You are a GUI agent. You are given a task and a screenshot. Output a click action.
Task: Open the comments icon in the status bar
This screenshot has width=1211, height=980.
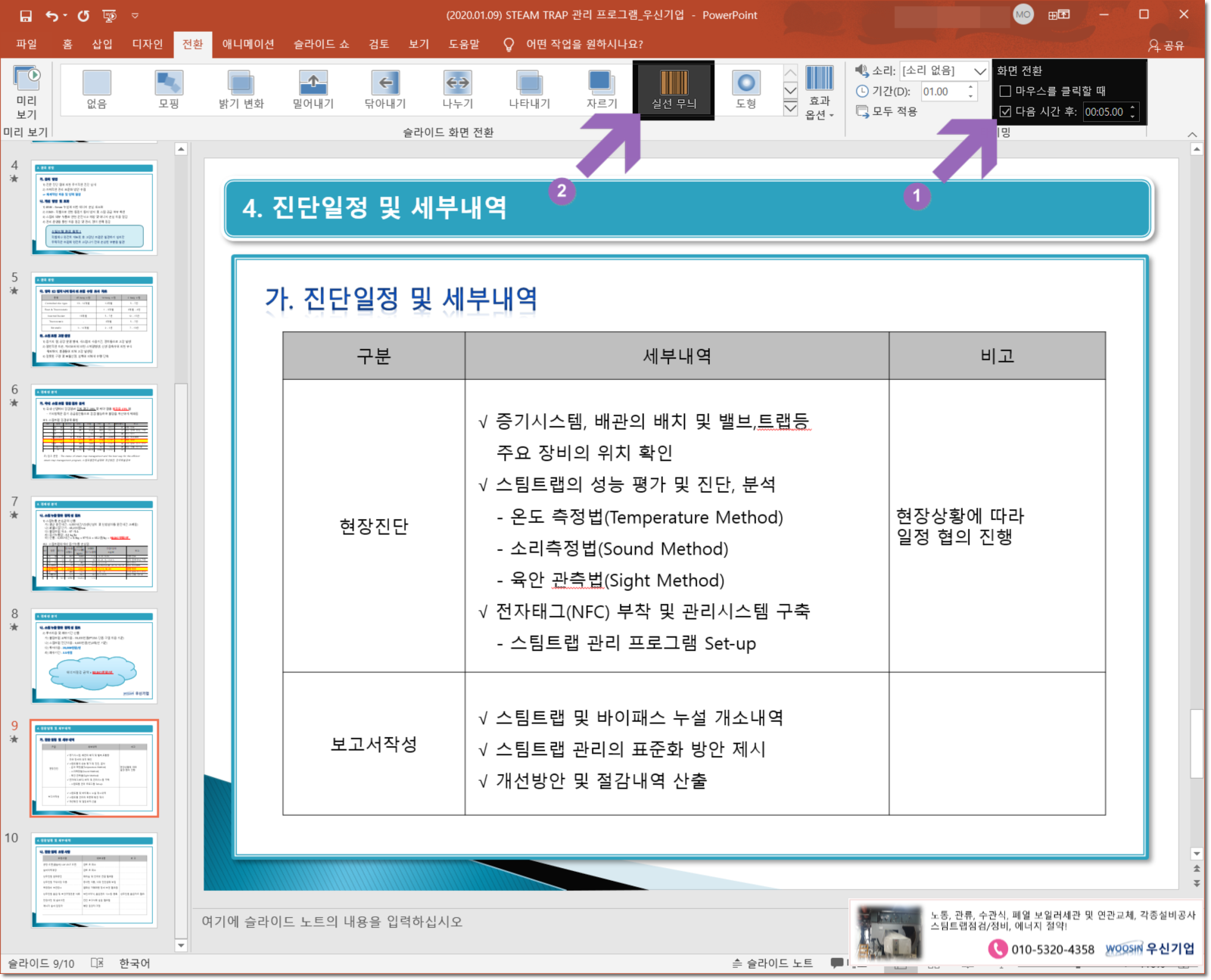click(x=836, y=963)
